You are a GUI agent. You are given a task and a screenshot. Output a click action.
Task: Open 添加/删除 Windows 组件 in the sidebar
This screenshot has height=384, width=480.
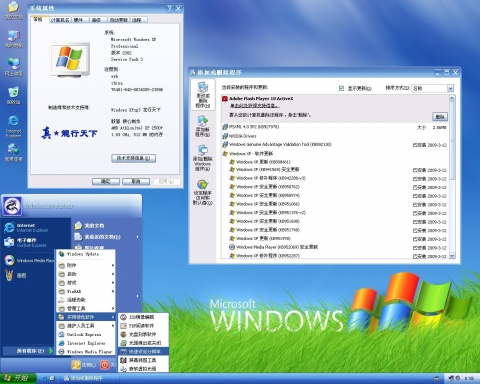(203, 158)
